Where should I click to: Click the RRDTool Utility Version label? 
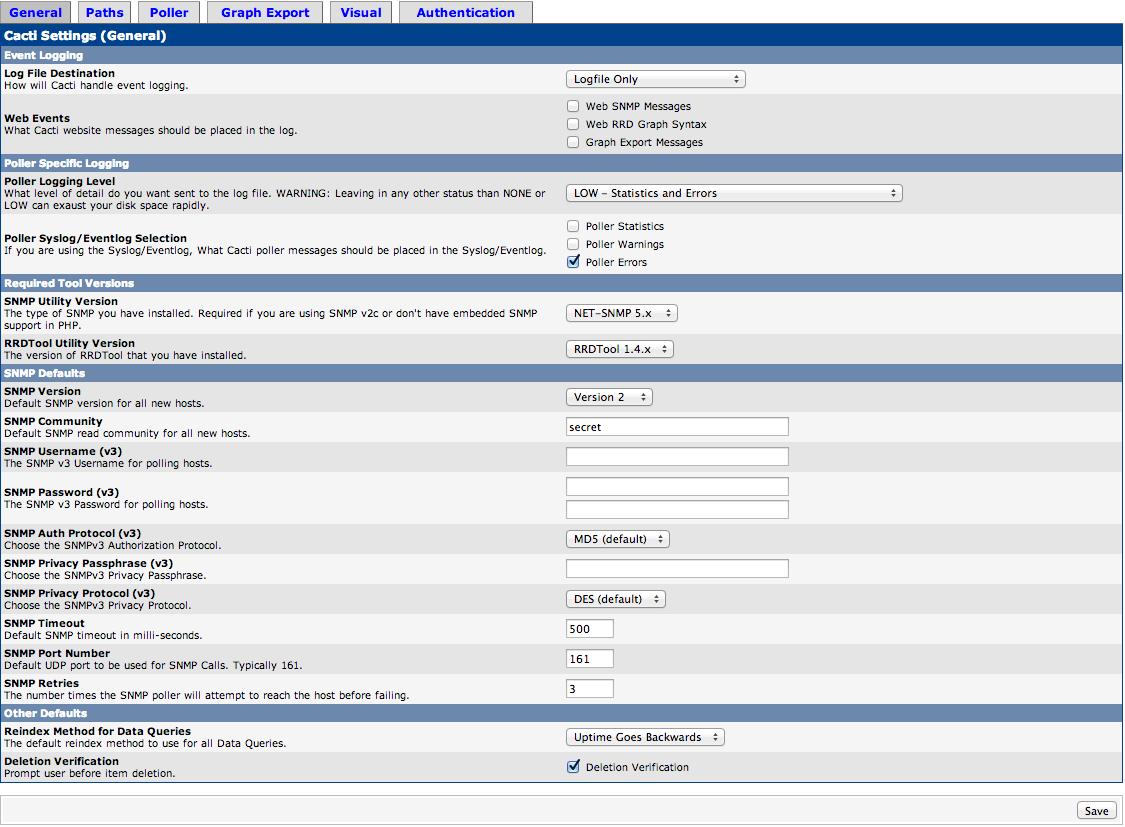click(x=69, y=343)
